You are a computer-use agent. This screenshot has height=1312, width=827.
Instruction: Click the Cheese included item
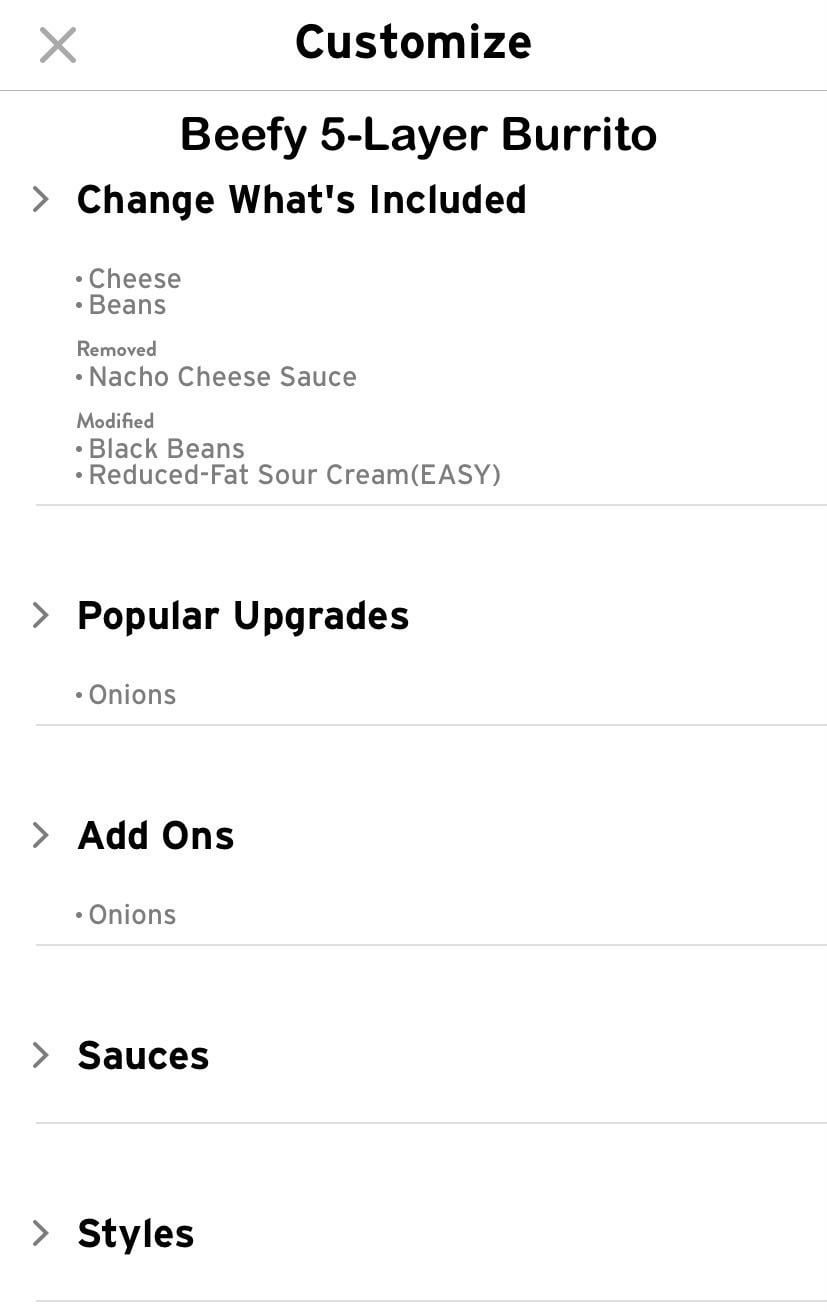pos(135,279)
